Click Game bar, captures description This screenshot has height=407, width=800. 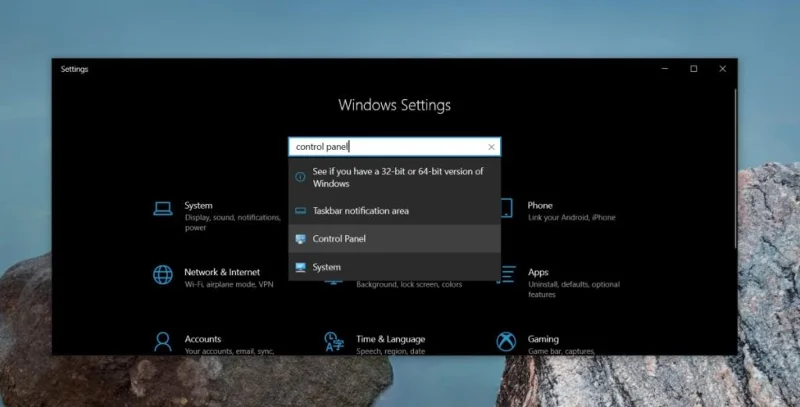(561, 351)
